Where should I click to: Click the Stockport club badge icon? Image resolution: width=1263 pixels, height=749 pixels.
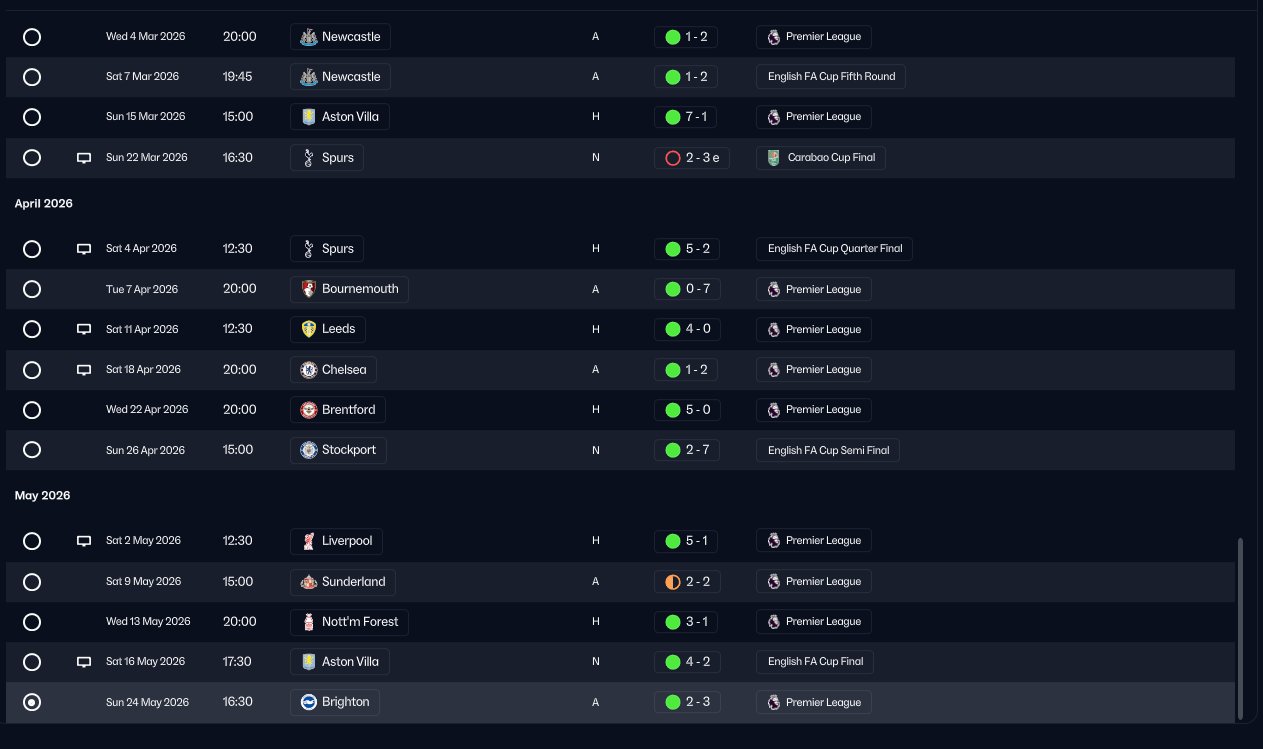pyautogui.click(x=309, y=450)
